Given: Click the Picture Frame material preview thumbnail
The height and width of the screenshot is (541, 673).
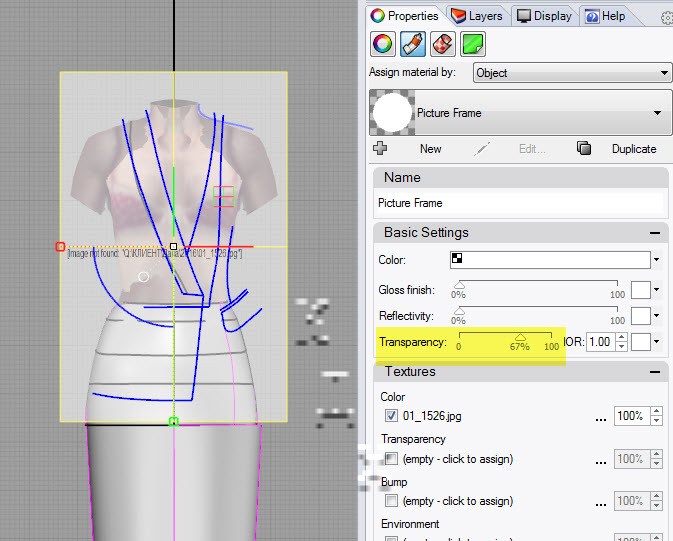Looking at the screenshot, I should point(392,112).
